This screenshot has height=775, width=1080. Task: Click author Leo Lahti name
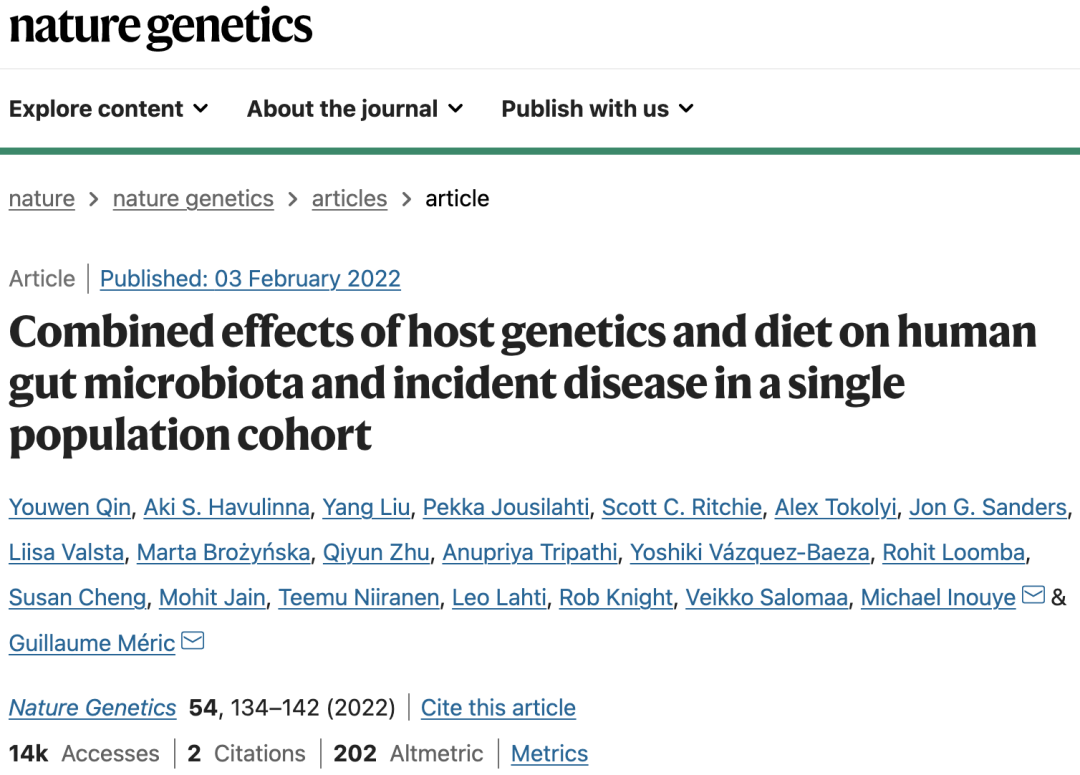tap(499, 597)
